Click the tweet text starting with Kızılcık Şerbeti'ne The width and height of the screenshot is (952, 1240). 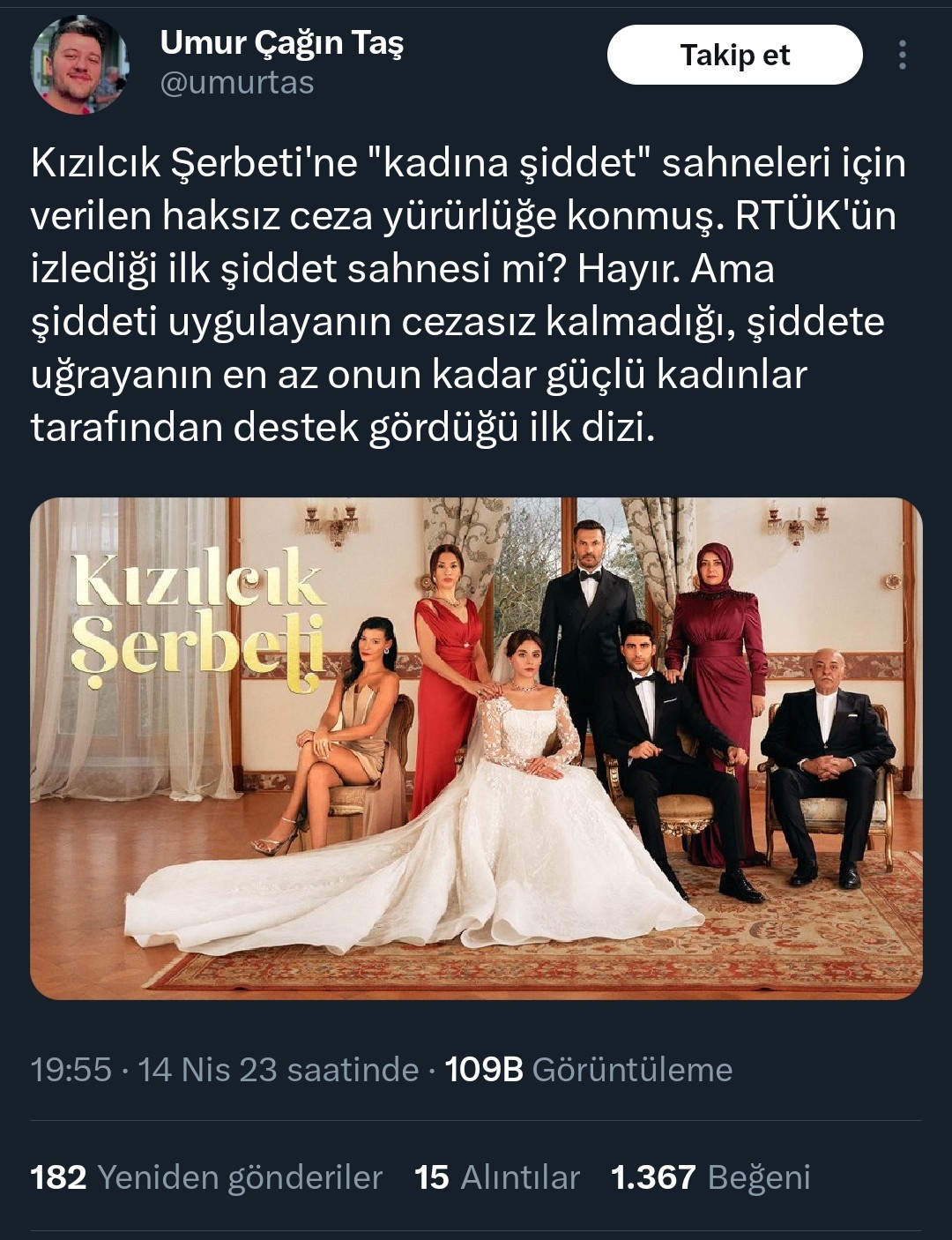click(x=468, y=295)
